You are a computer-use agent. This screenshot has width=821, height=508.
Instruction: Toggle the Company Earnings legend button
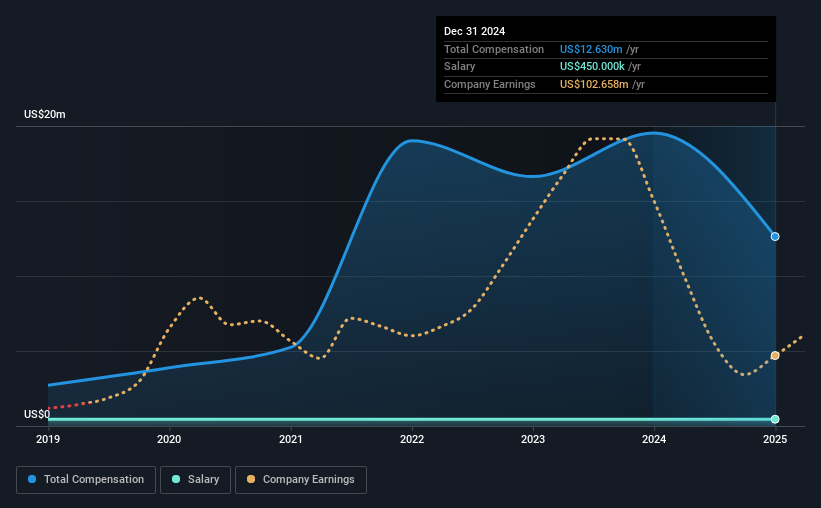point(301,480)
